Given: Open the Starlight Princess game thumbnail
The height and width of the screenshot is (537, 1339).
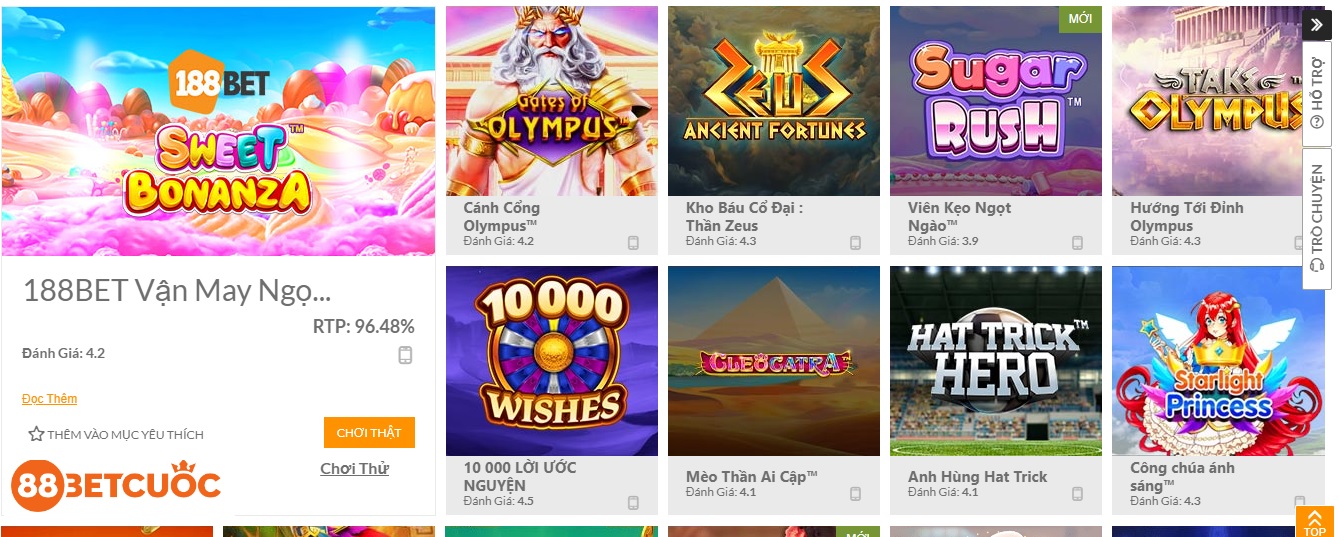Looking at the screenshot, I should (1218, 361).
